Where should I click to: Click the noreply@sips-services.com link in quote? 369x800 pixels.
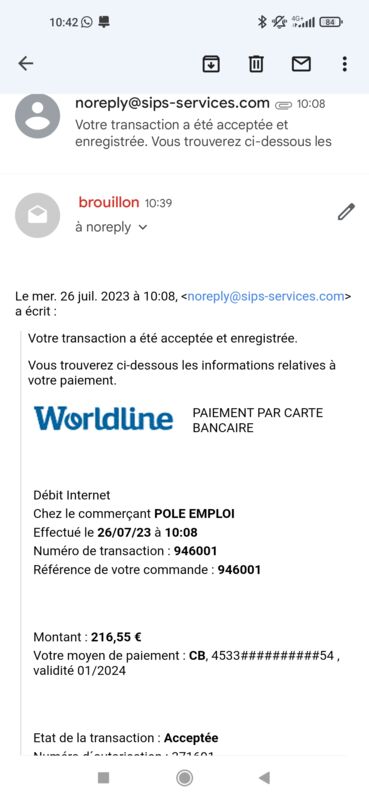[265, 296]
